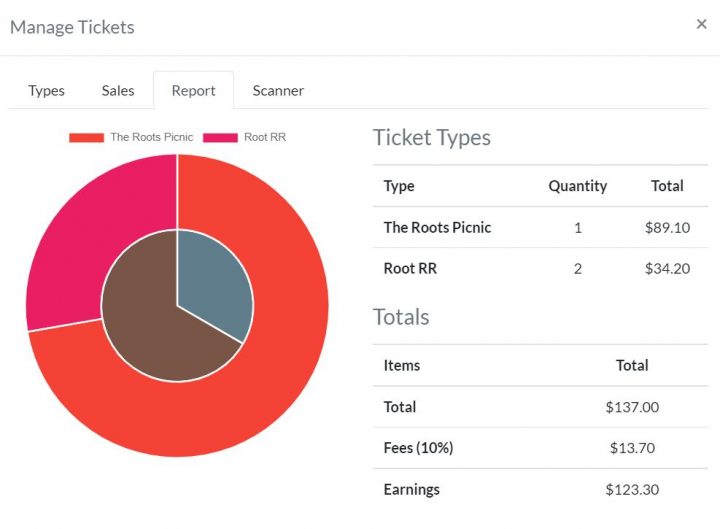
Task: Click the Type column header
Action: [x=399, y=185]
